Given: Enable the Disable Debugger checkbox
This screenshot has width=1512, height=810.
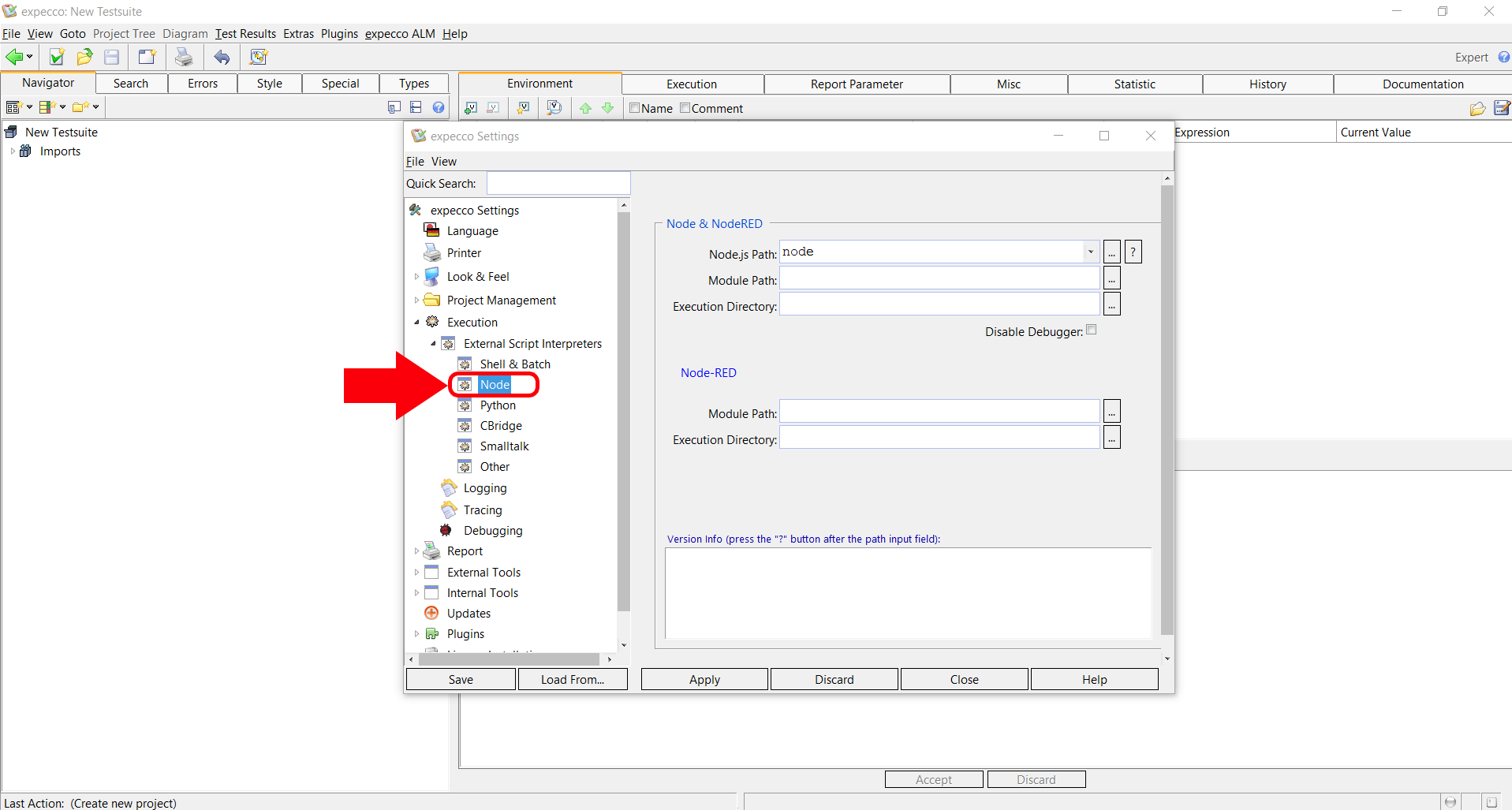Looking at the screenshot, I should [1091, 330].
